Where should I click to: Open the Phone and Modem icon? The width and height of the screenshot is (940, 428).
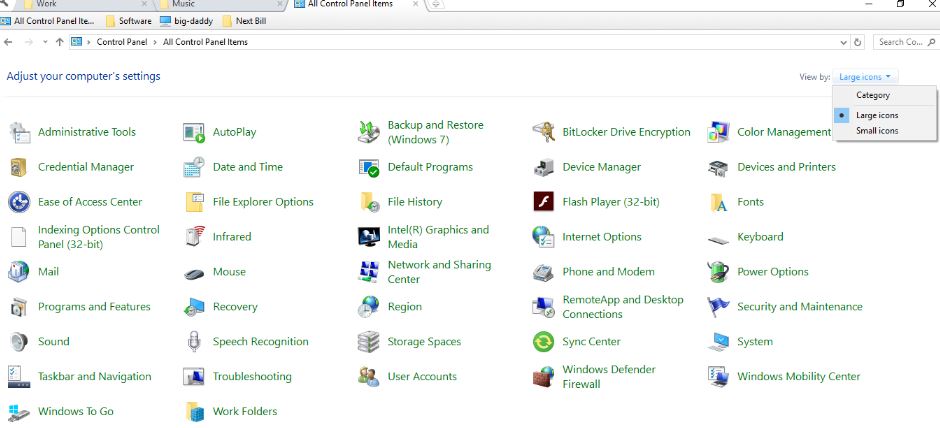543,272
